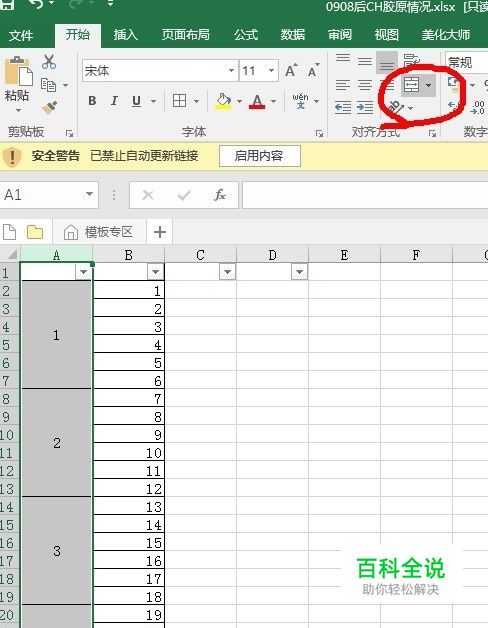Click the 启用内容 button
488x628 pixels.
[x=260, y=156]
